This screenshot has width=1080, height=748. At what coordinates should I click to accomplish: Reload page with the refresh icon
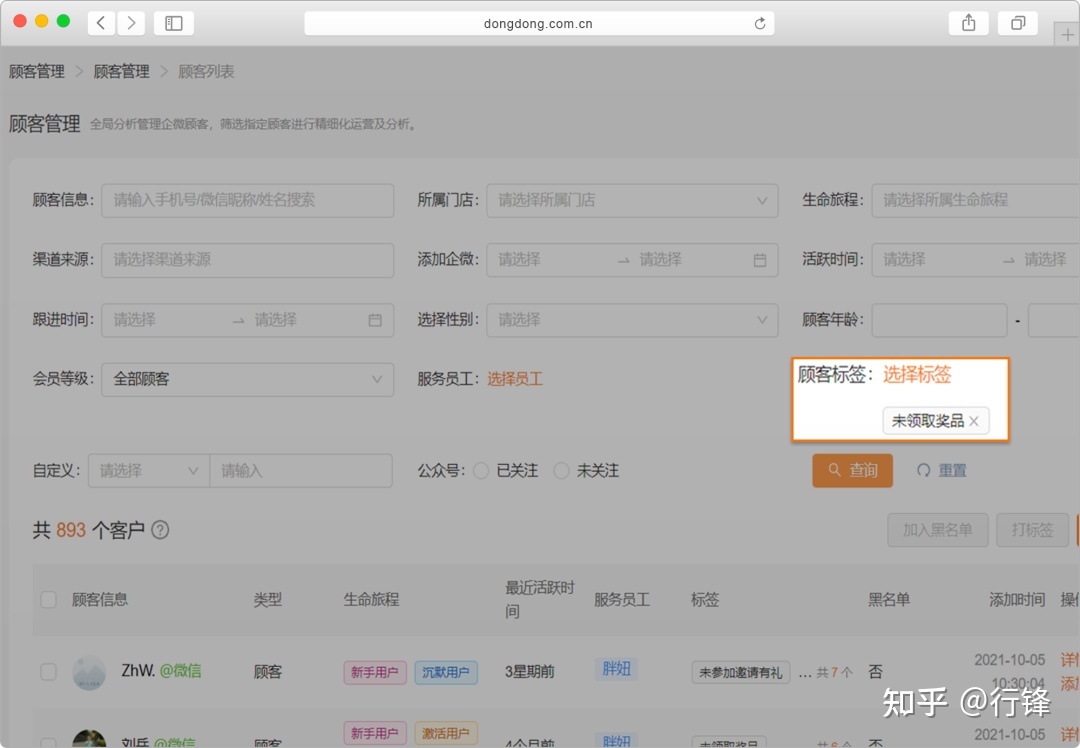point(760,24)
